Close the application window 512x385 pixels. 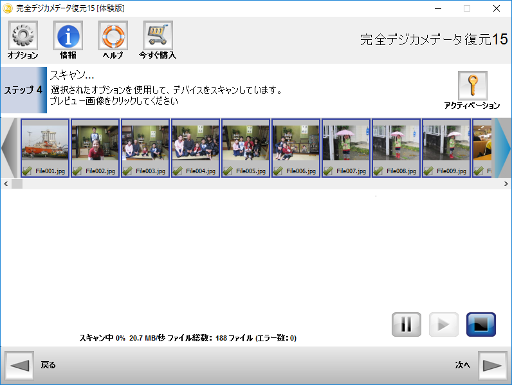[x=496, y=9]
